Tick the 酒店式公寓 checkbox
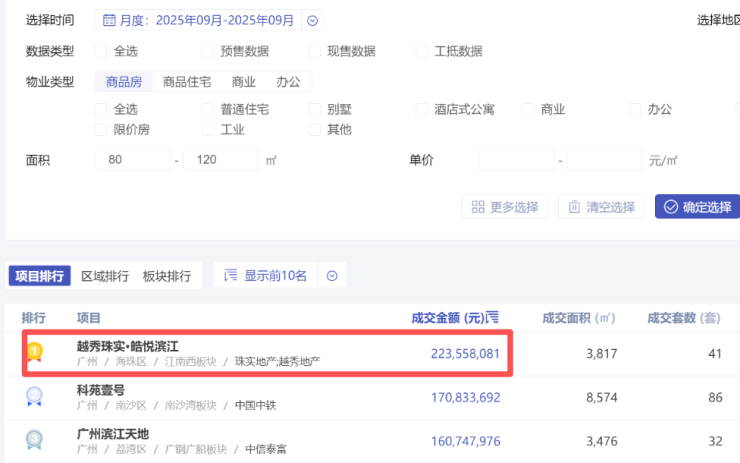The image size is (740, 463). pyautogui.click(x=424, y=109)
